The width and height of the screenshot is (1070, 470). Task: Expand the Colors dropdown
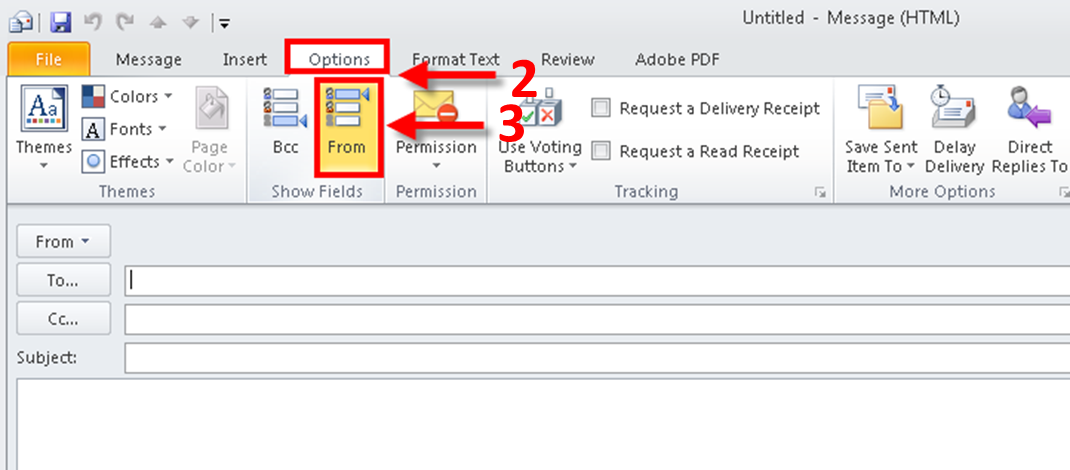127,96
